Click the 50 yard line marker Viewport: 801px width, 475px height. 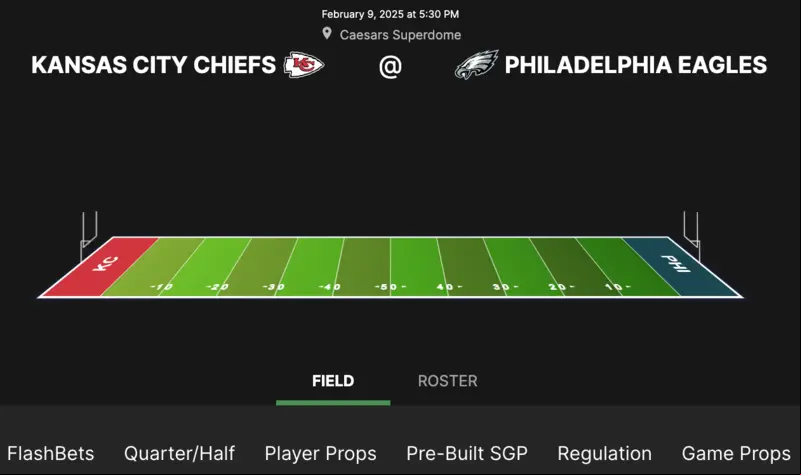click(390, 287)
